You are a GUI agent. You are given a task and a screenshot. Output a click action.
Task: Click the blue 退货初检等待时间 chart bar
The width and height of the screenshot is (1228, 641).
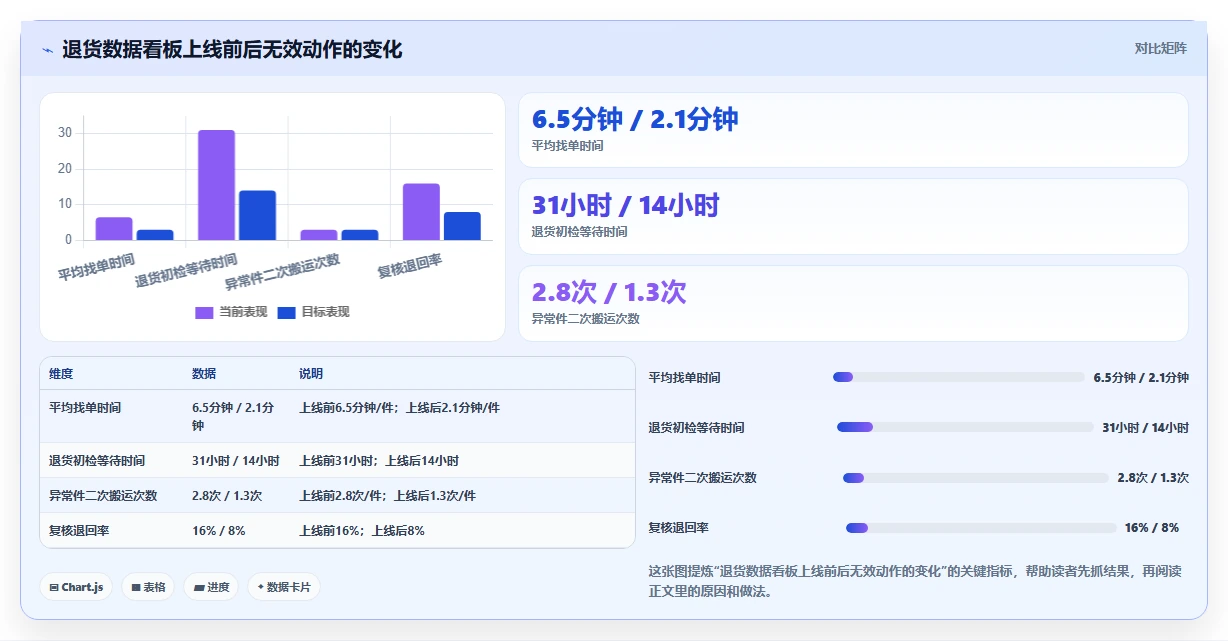click(x=257, y=215)
